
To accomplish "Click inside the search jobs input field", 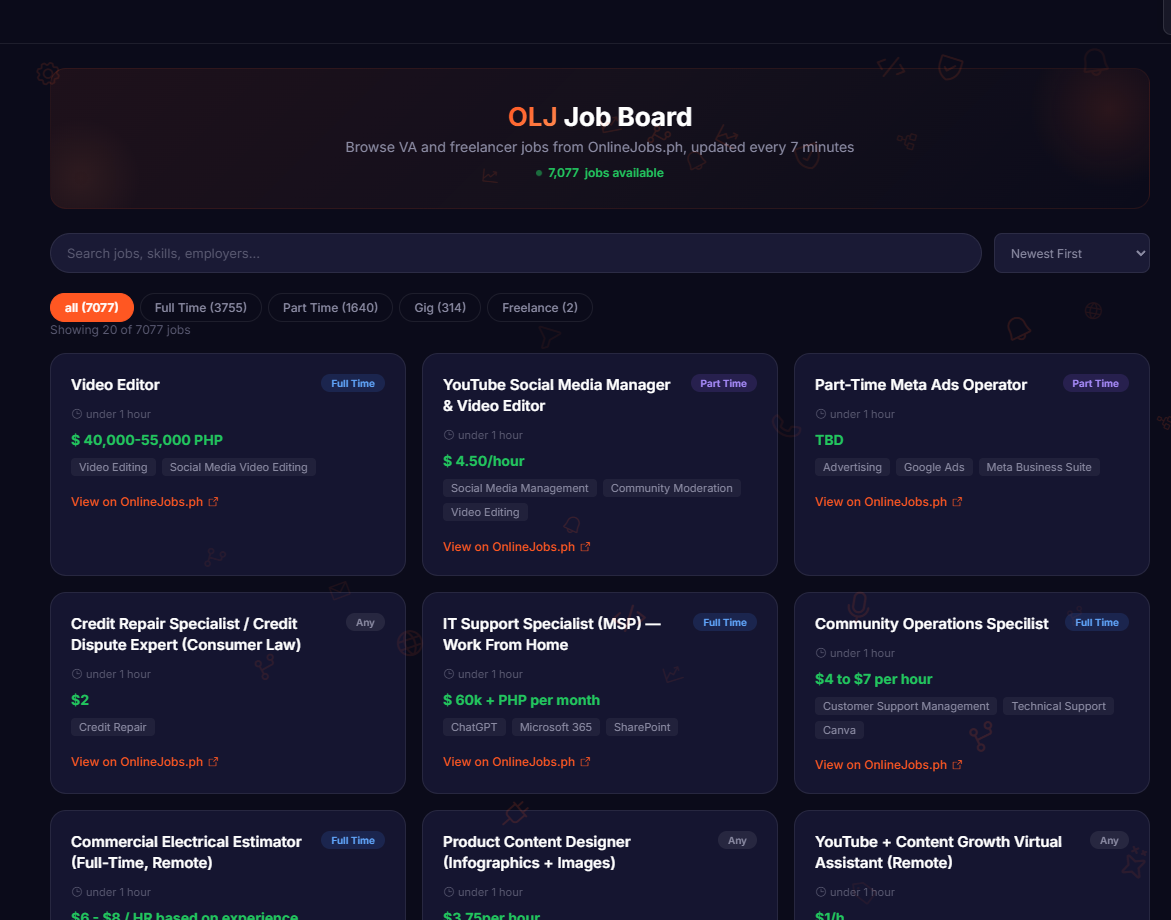I will click(515, 253).
